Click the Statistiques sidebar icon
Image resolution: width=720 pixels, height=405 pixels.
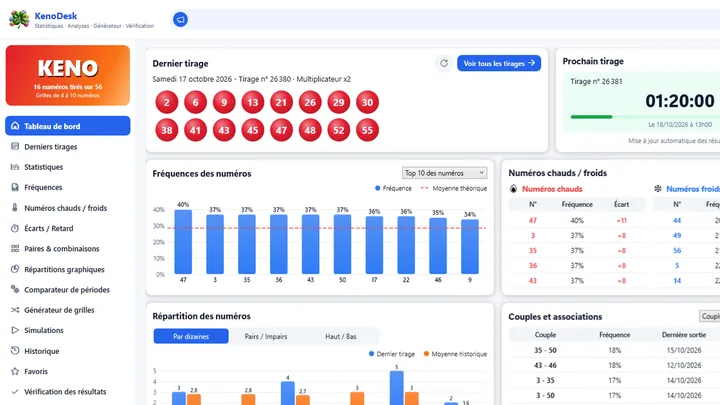click(15, 167)
